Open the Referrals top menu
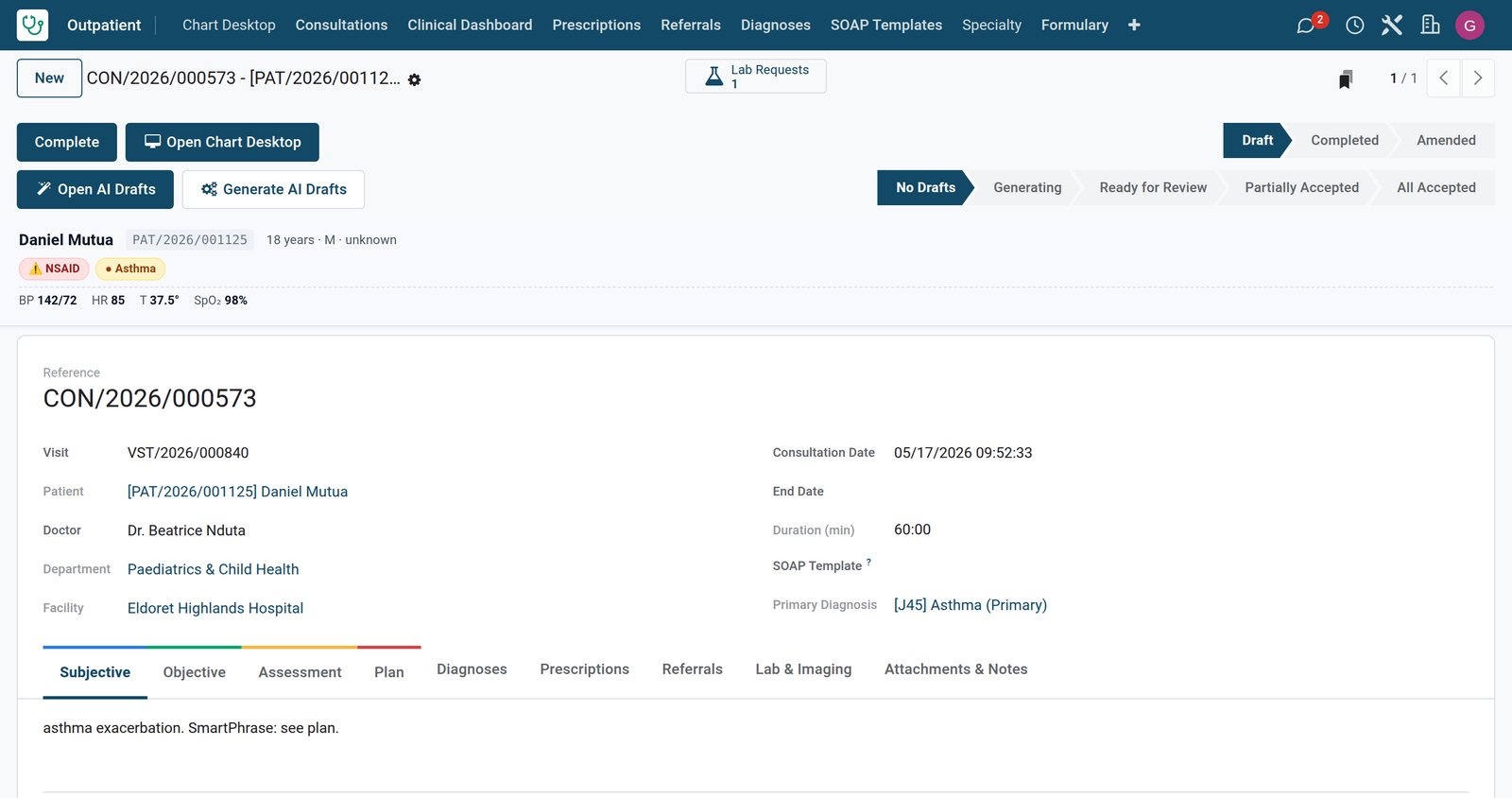1512x798 pixels. (x=691, y=25)
